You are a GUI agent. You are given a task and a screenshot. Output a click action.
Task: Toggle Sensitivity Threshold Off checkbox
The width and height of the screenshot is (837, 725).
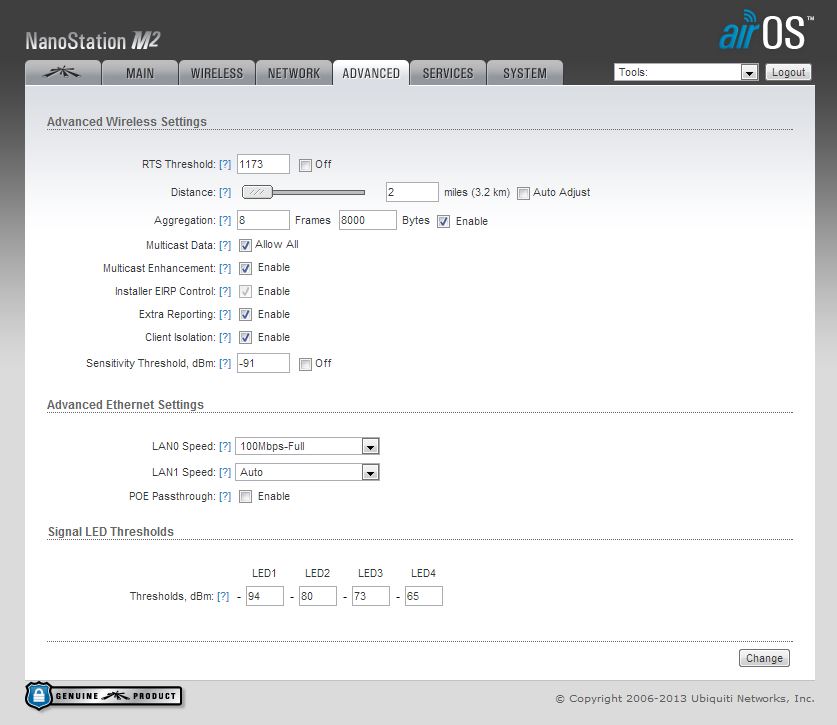click(305, 364)
